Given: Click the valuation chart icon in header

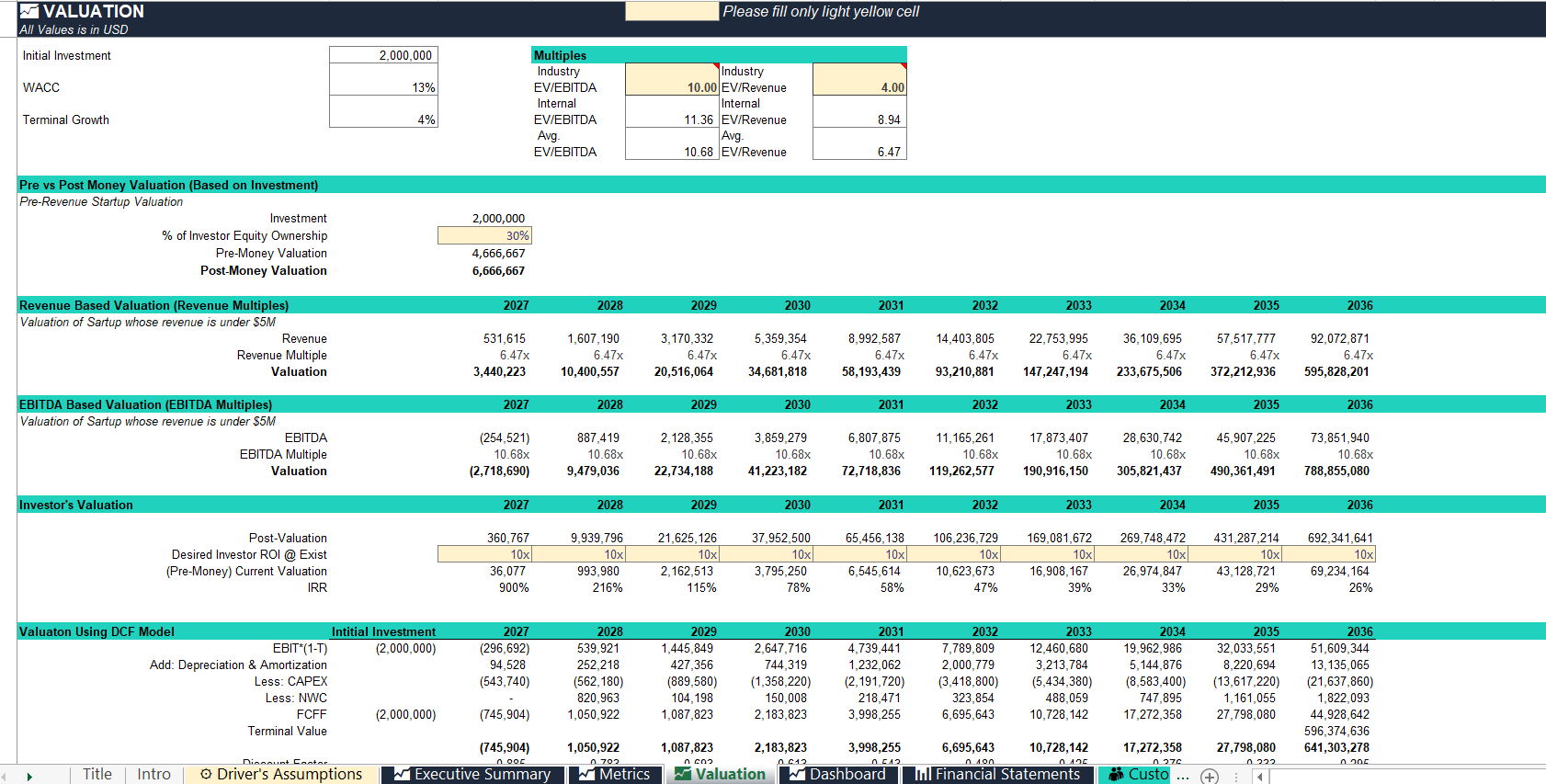Looking at the screenshot, I should point(28,11).
